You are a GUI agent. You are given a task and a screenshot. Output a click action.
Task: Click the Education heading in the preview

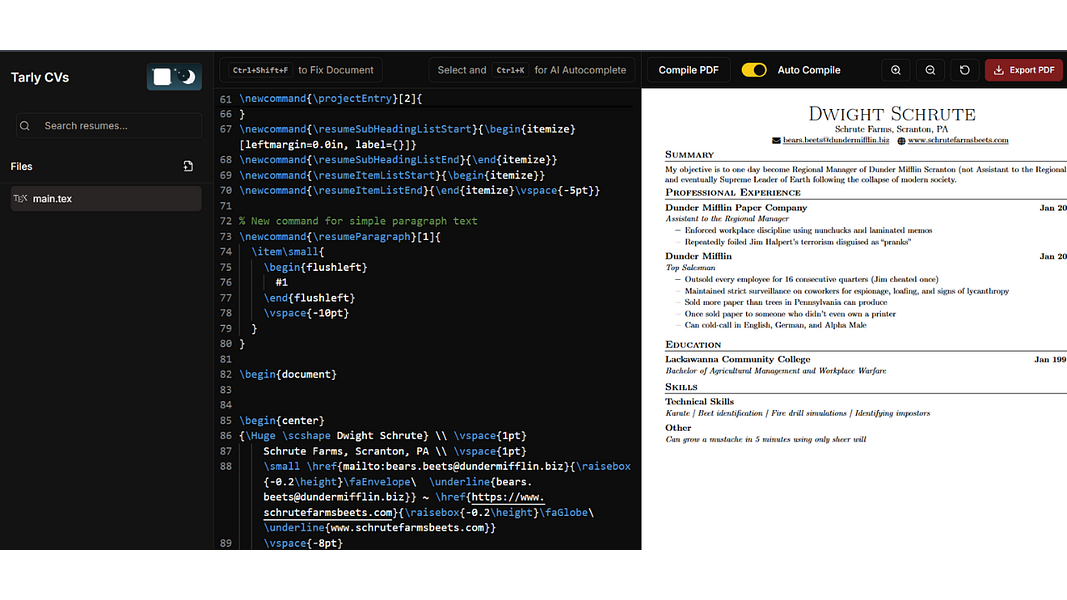(693, 345)
